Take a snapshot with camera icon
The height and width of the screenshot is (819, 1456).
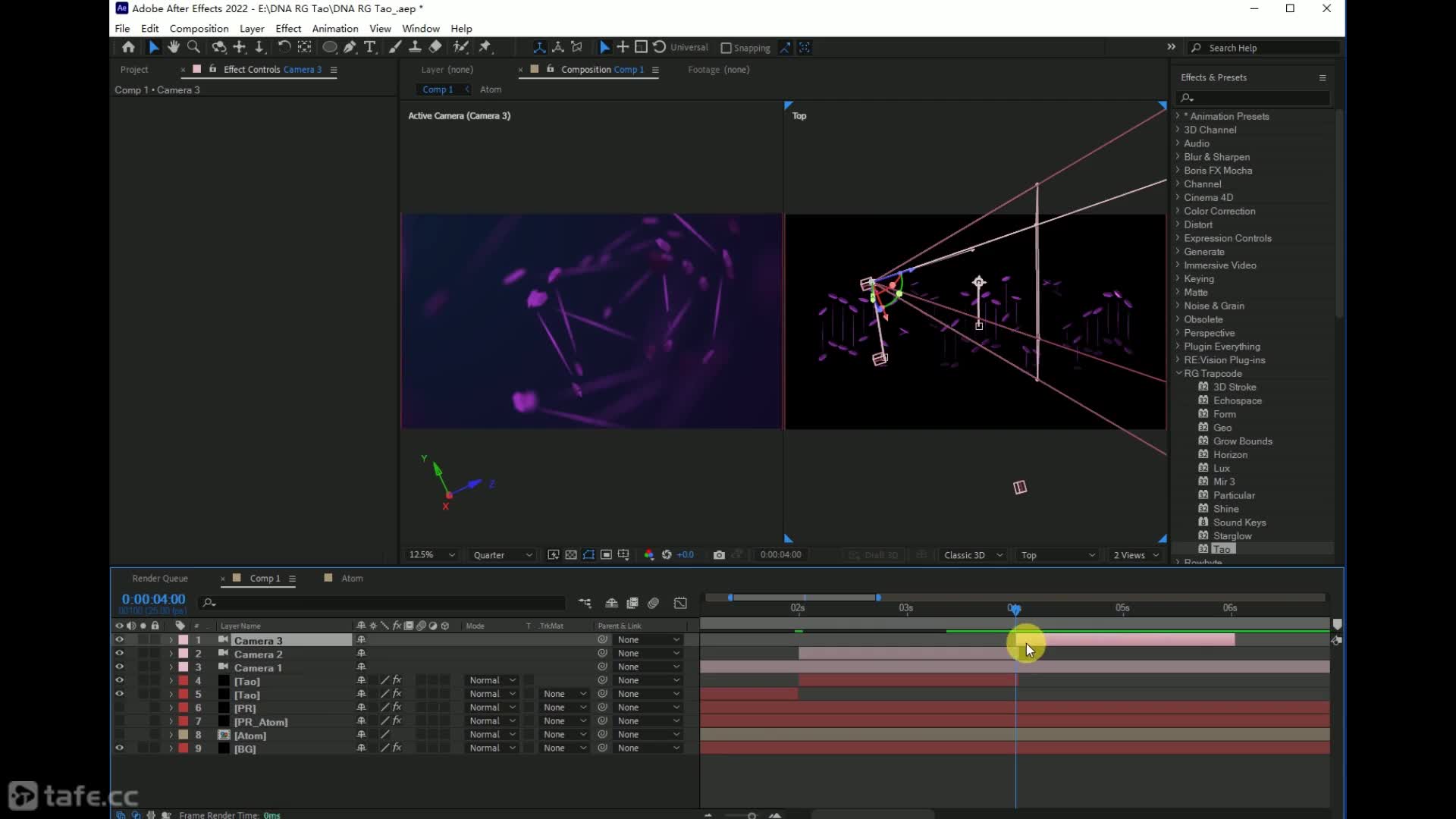click(x=719, y=555)
